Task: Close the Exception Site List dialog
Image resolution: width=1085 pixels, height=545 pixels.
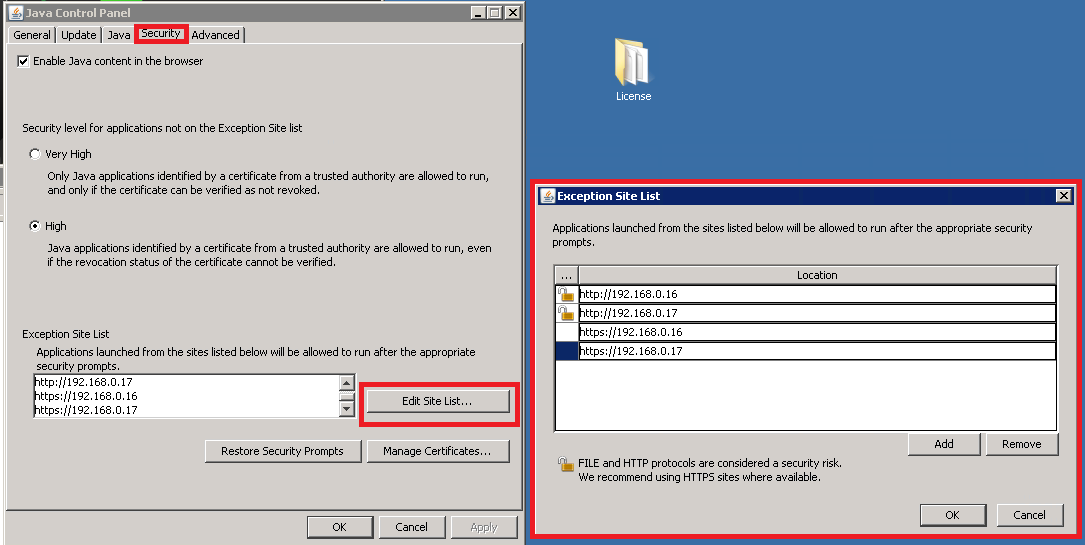Action: [1064, 196]
